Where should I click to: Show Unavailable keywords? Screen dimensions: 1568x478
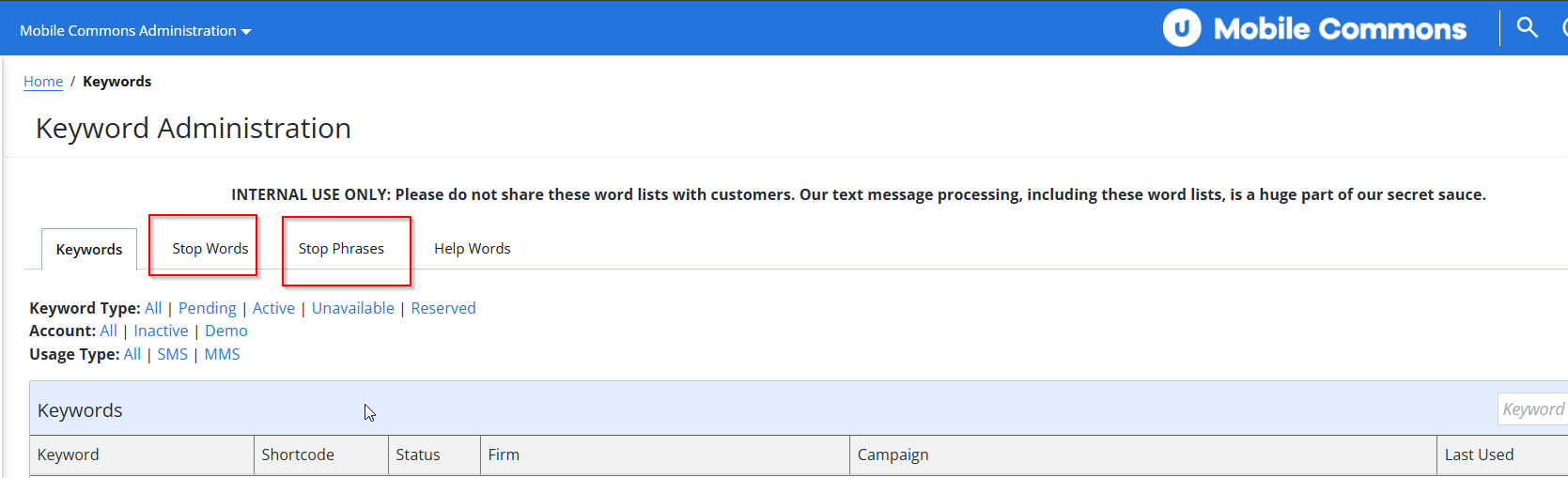pyautogui.click(x=353, y=308)
